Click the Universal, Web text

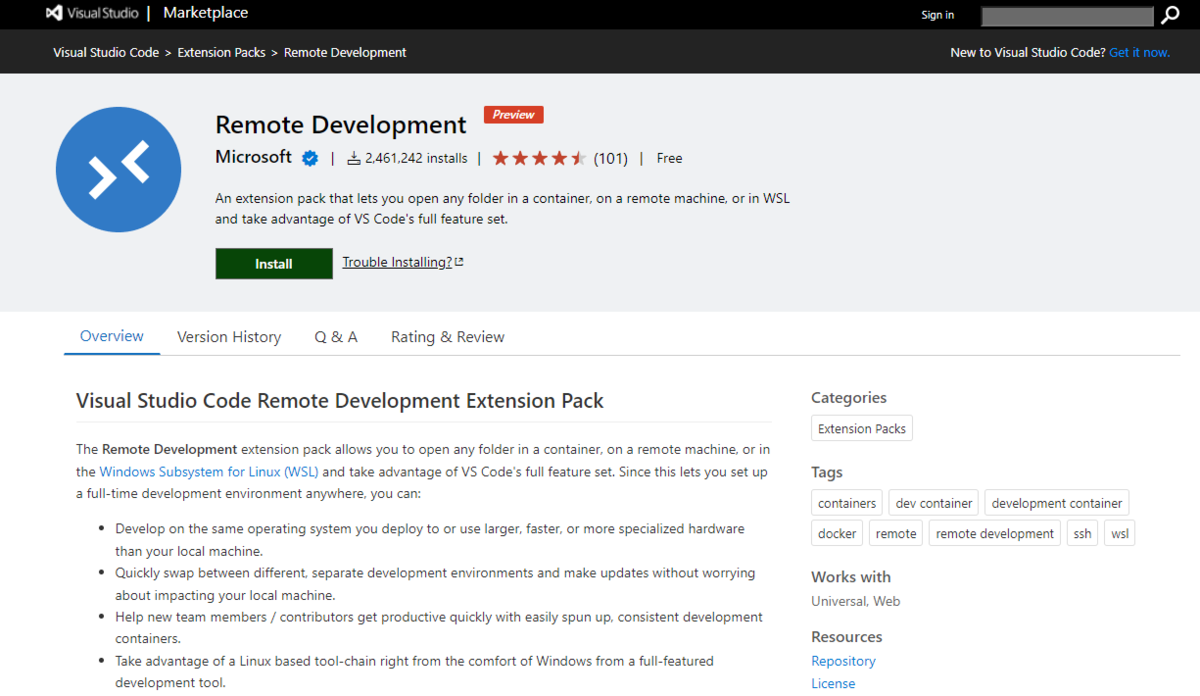(856, 601)
